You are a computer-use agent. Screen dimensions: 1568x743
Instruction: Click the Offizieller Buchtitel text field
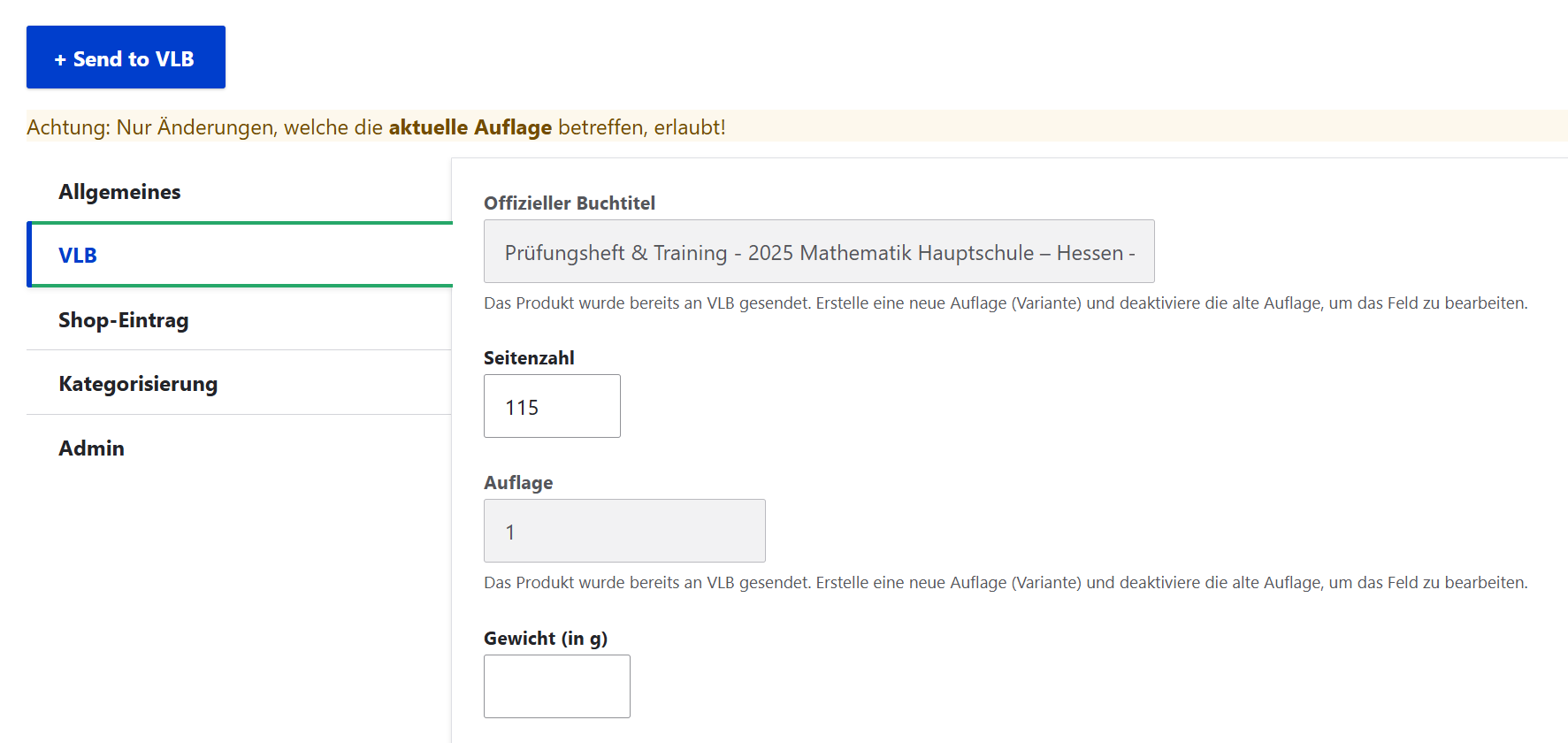pos(818,252)
